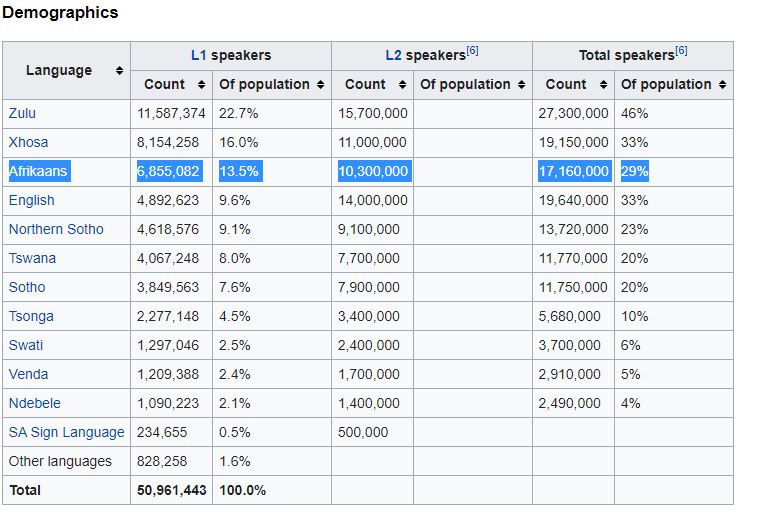The image size is (773, 513).
Task: Open the Swati language link
Action: coord(26,345)
